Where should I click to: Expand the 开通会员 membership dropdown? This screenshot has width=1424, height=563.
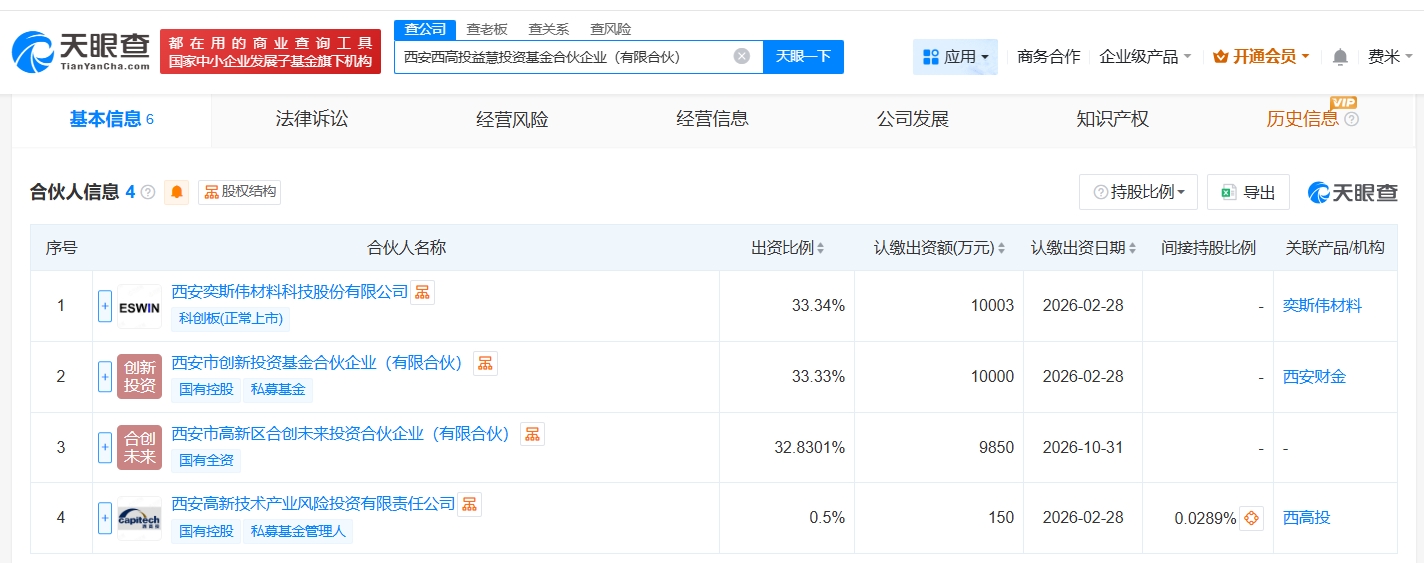click(1261, 57)
